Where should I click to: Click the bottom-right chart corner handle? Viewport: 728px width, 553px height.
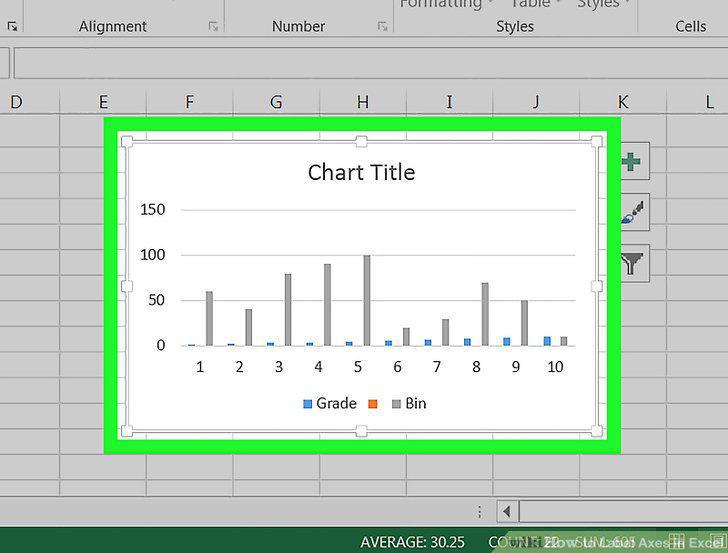[597, 431]
